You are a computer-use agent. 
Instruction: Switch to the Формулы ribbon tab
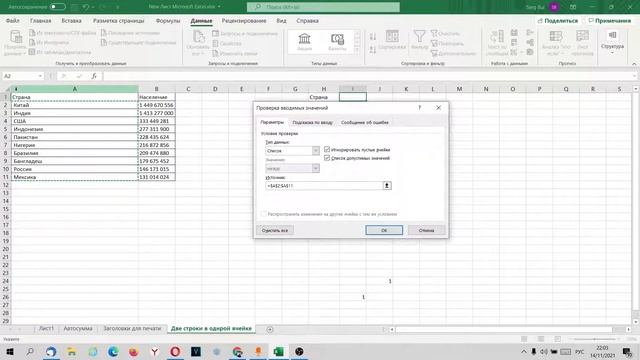[x=168, y=20]
